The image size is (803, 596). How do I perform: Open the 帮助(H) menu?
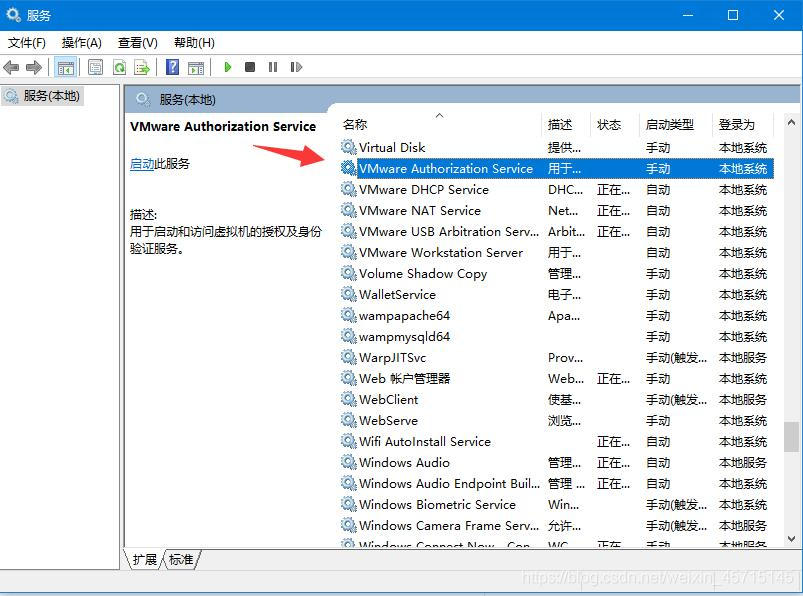[194, 42]
